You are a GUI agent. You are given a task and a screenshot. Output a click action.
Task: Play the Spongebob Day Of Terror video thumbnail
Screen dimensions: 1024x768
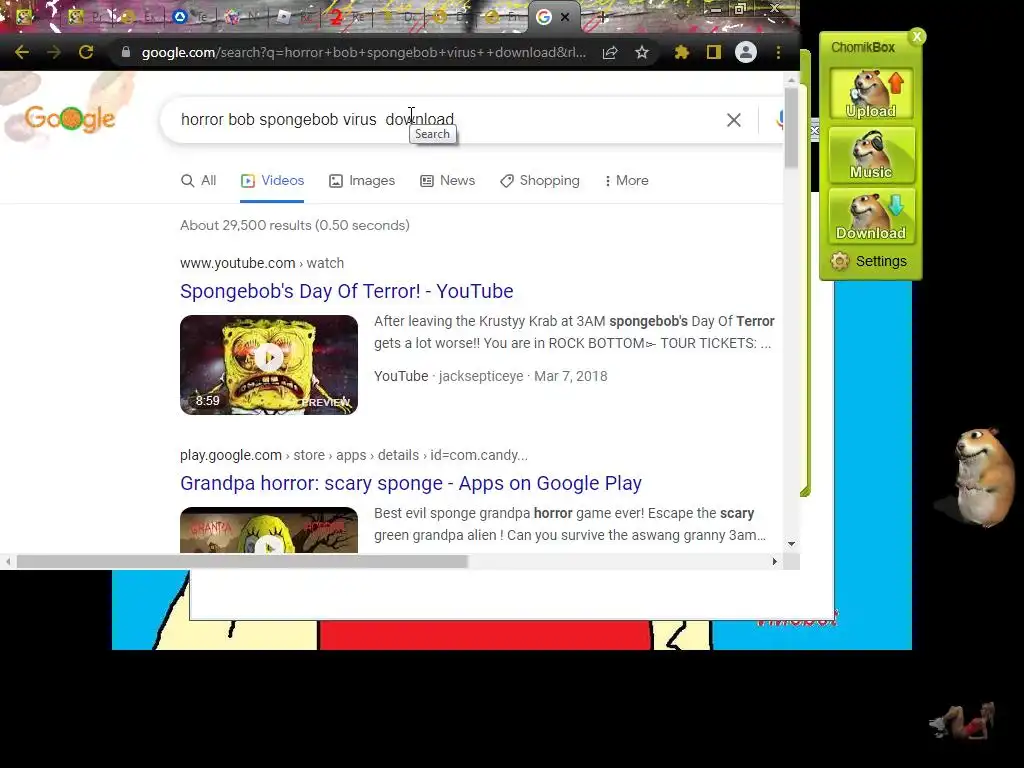click(269, 364)
